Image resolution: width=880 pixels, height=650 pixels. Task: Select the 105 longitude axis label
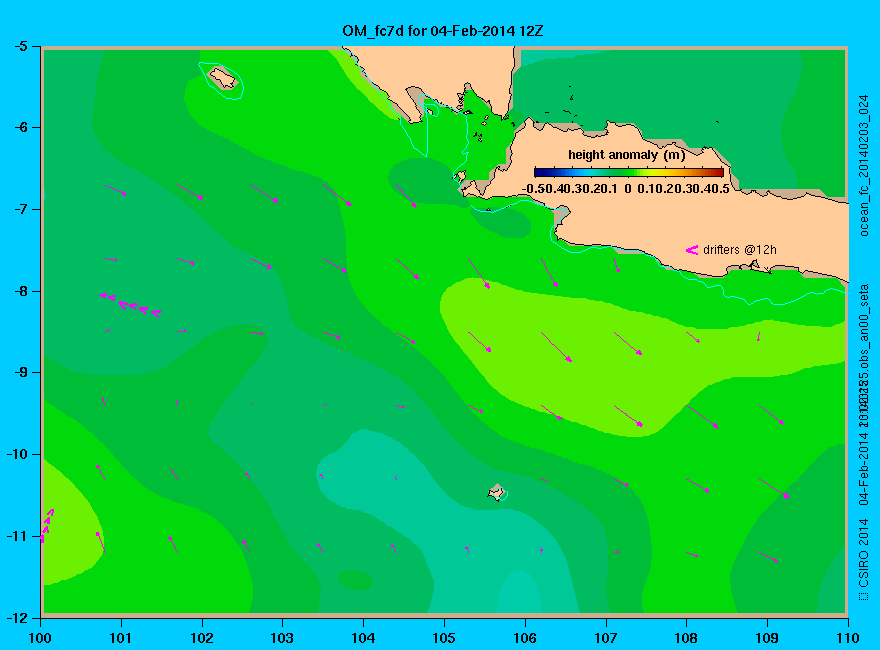click(444, 638)
